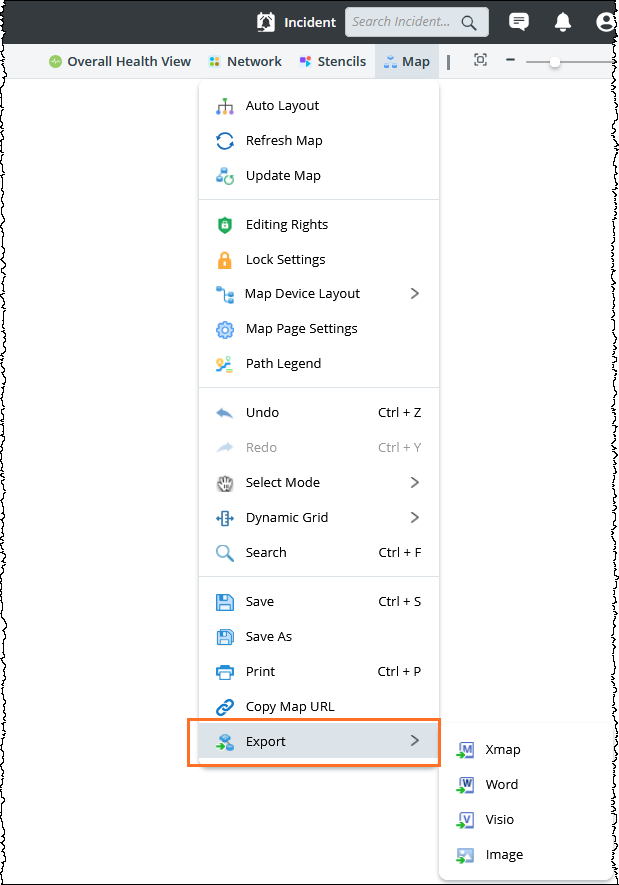
Task: Expand the Map Device Layout submenu arrow
Action: point(415,293)
